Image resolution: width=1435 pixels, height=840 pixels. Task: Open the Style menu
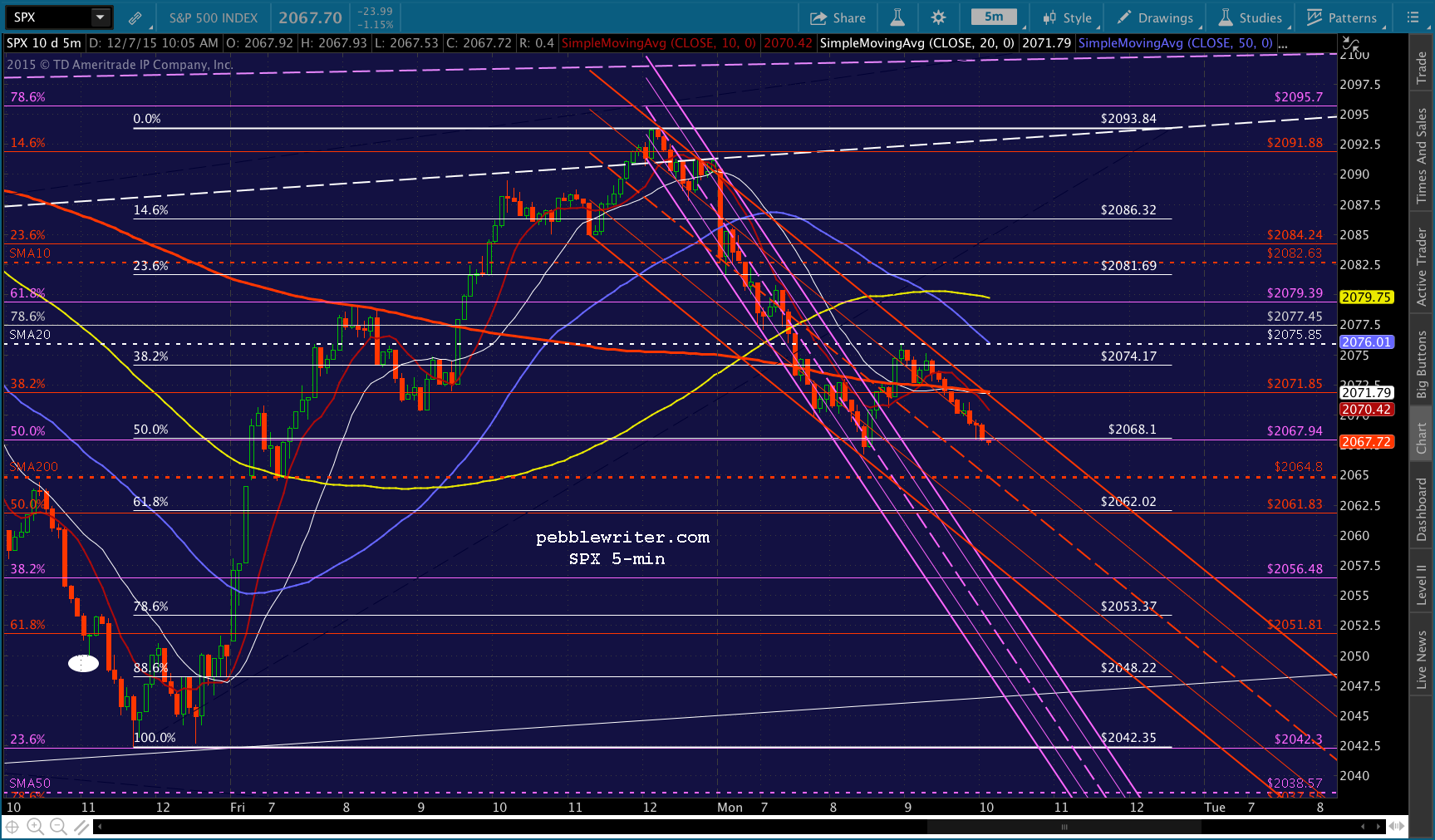1068,17
